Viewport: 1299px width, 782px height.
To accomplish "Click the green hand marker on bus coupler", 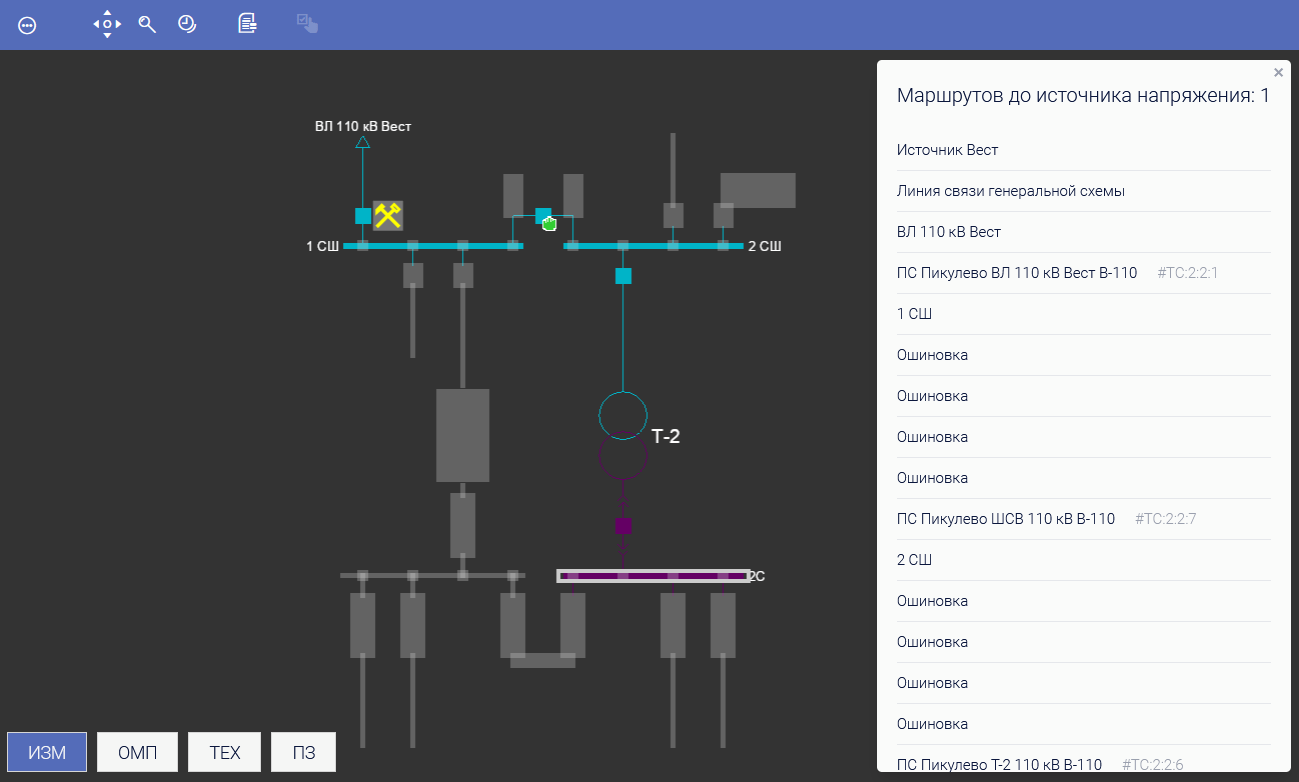I will tap(549, 223).
